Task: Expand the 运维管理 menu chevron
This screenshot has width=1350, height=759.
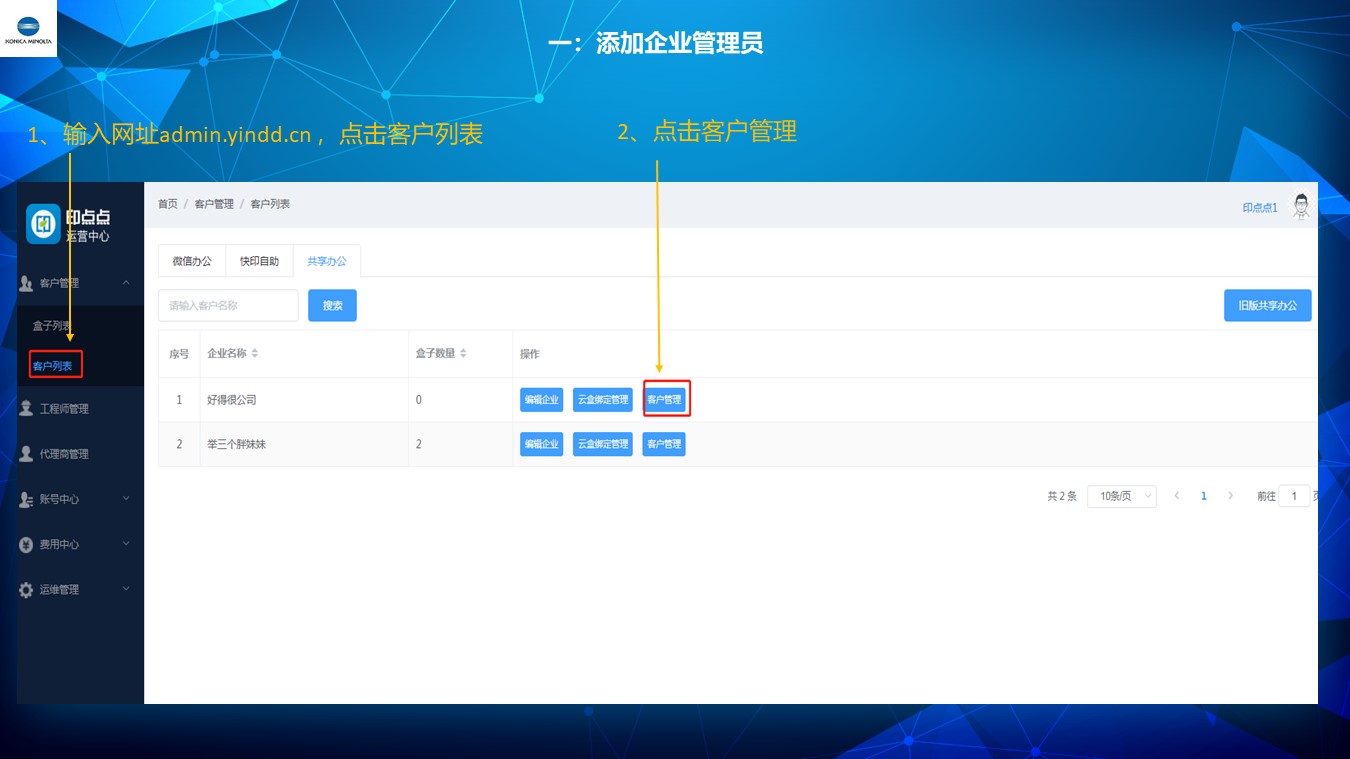Action: 126,589
